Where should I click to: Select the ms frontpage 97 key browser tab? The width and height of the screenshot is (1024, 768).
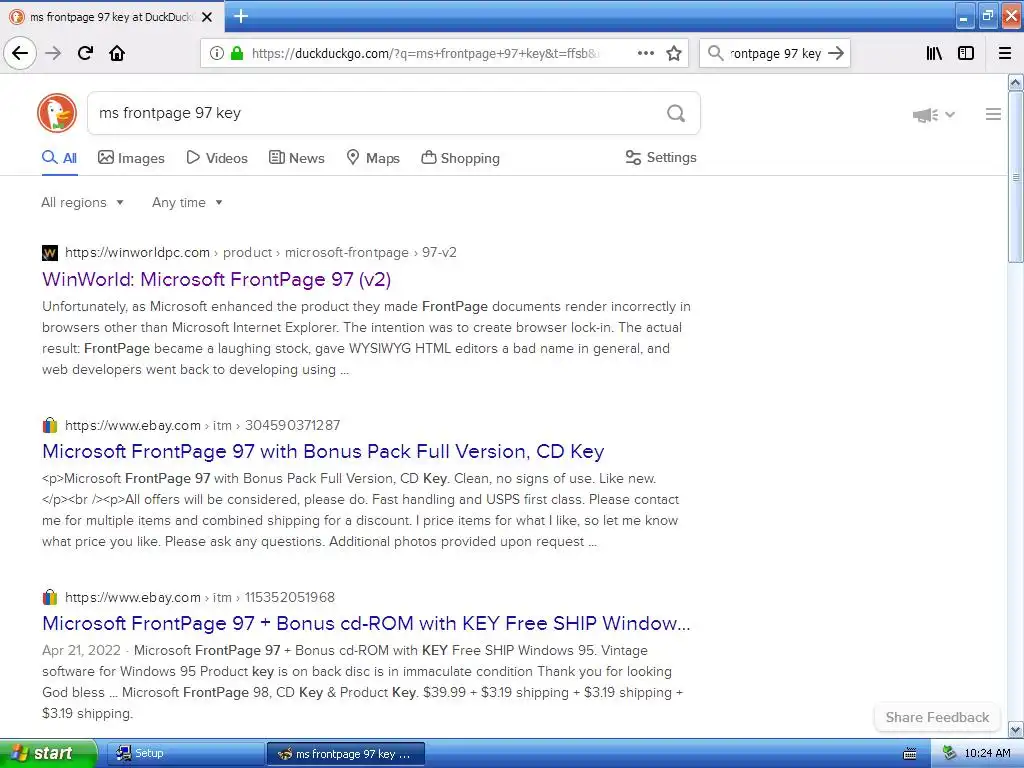coord(112,17)
